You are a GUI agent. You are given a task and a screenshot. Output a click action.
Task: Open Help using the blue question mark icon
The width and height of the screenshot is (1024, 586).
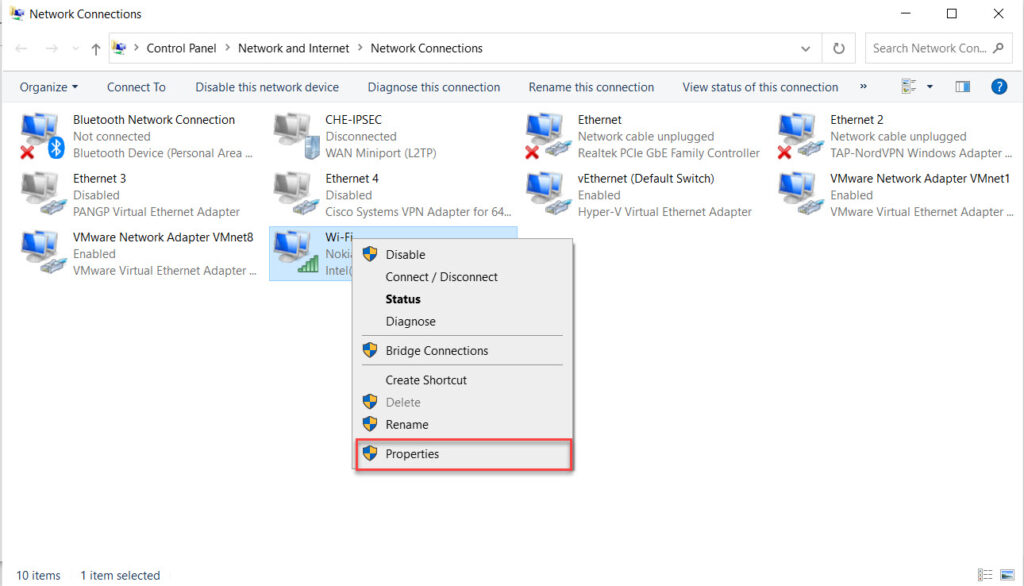pyautogui.click(x=998, y=87)
